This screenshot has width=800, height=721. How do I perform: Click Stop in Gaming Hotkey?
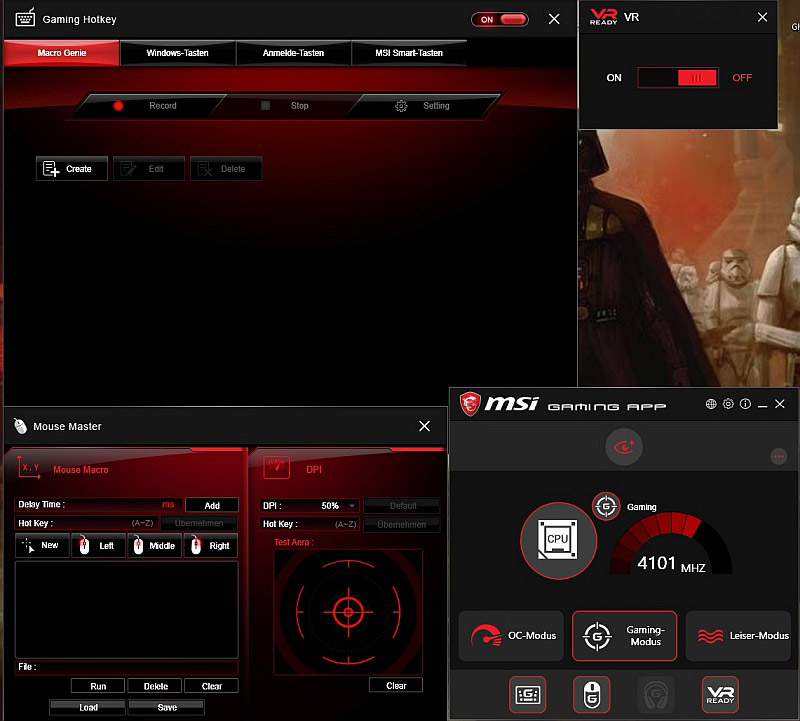click(x=286, y=106)
